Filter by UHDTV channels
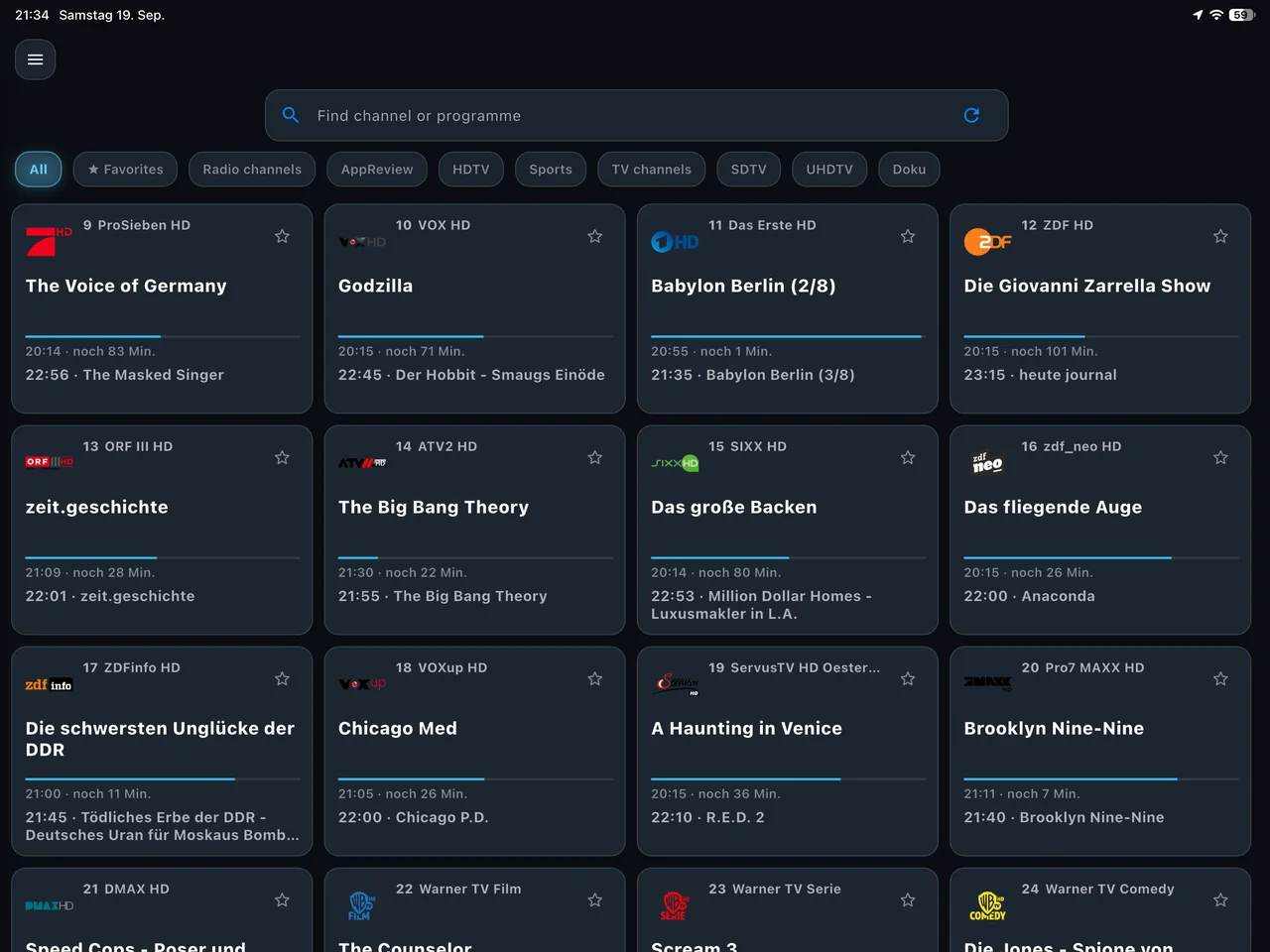Screen dimensions: 1270x952 tap(829, 170)
